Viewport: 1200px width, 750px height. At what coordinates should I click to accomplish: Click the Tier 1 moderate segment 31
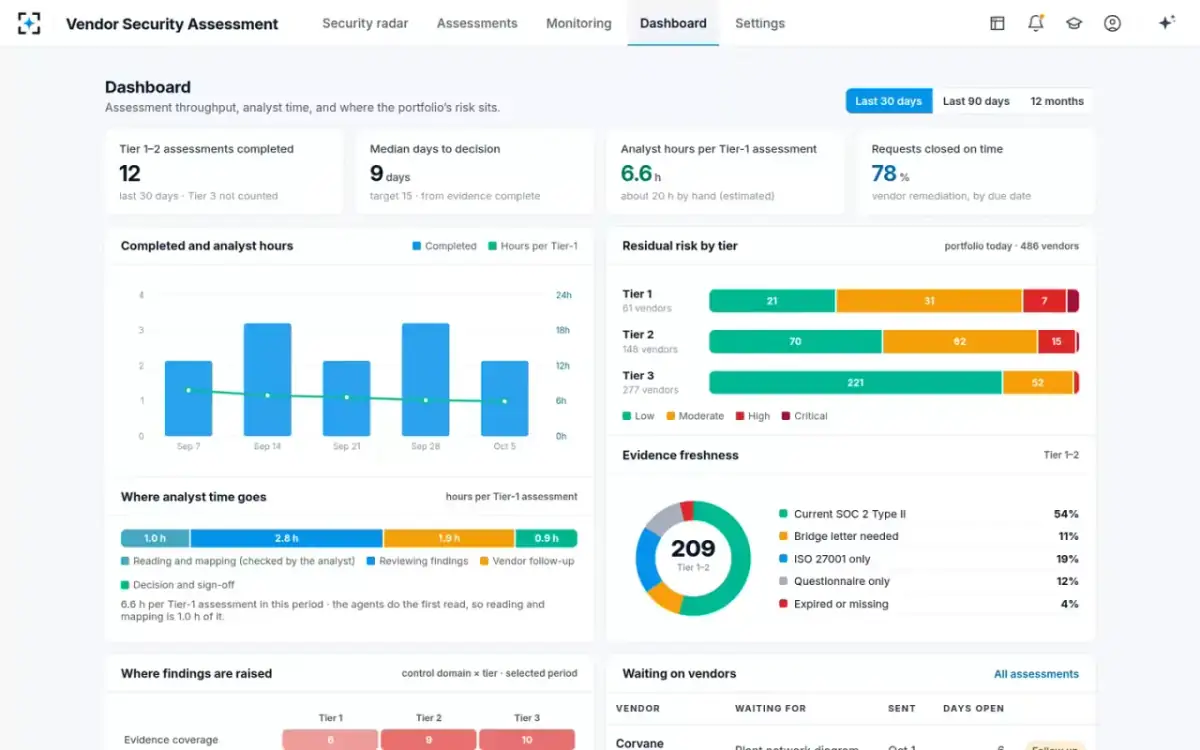coord(929,301)
